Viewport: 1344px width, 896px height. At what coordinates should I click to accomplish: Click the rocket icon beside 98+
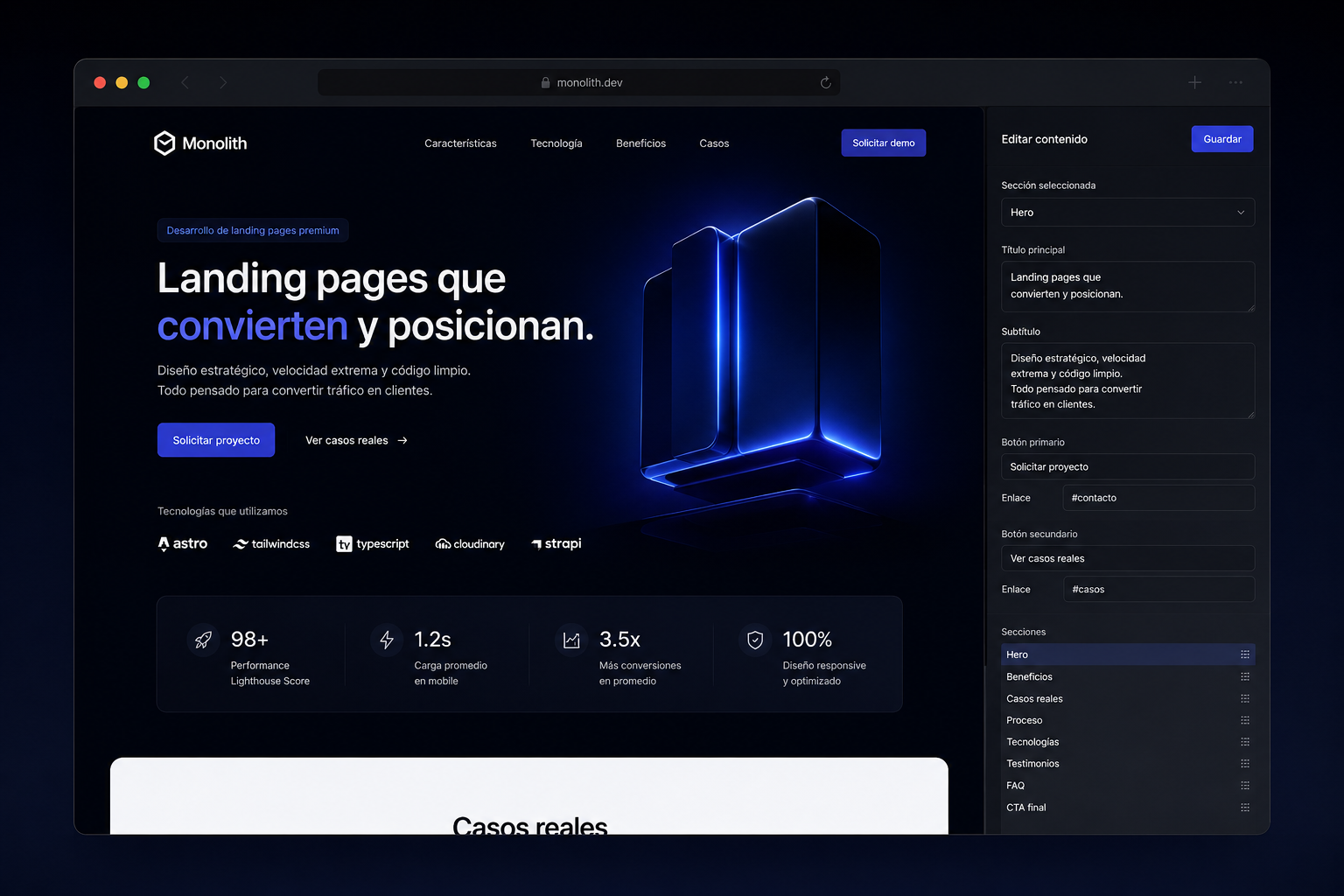pyautogui.click(x=203, y=640)
